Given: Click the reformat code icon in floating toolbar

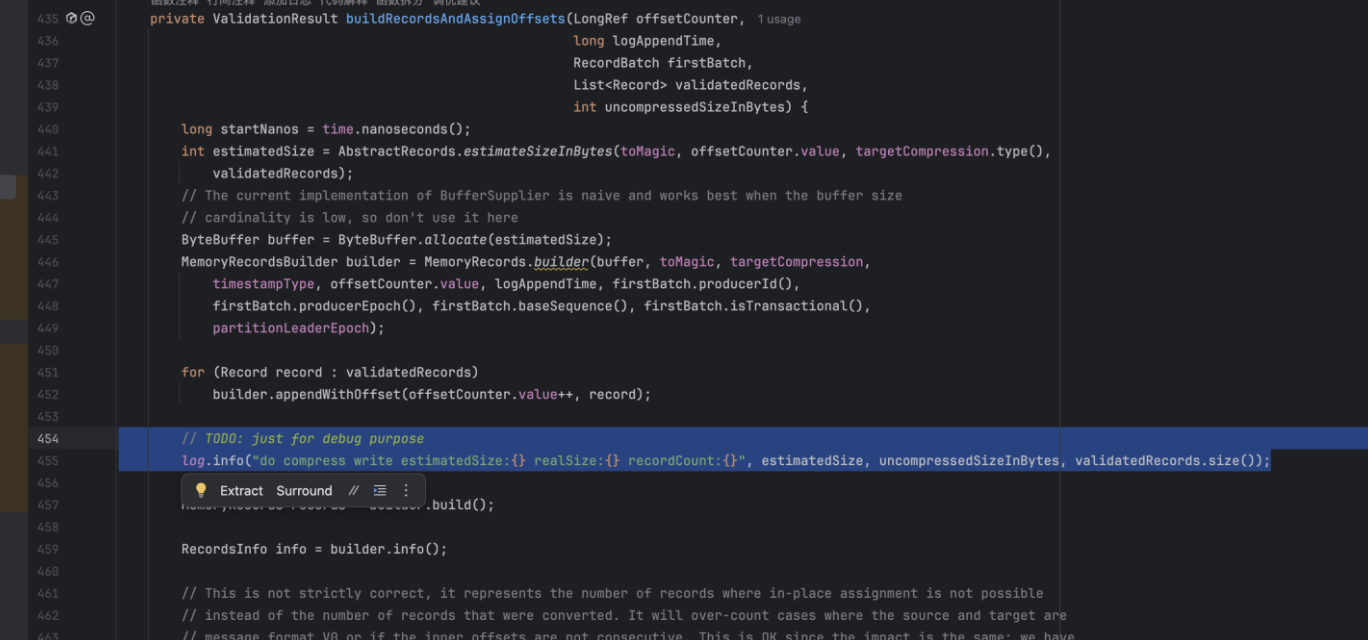Looking at the screenshot, I should pos(380,491).
